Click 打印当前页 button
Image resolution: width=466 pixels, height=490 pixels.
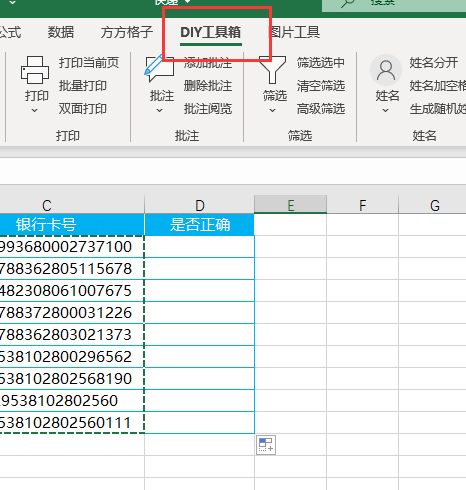[x=89, y=63]
